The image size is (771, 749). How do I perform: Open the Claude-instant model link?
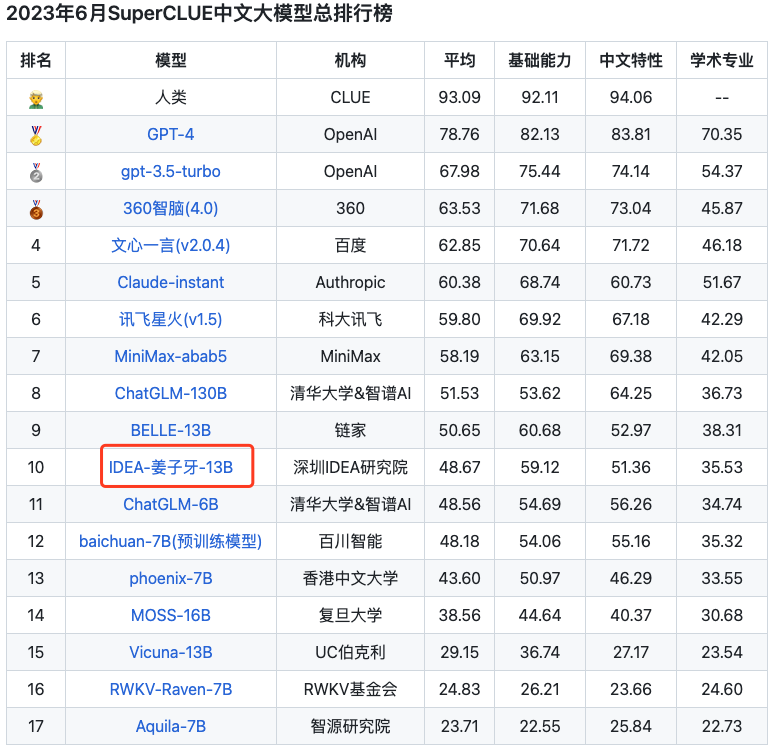pos(171,282)
